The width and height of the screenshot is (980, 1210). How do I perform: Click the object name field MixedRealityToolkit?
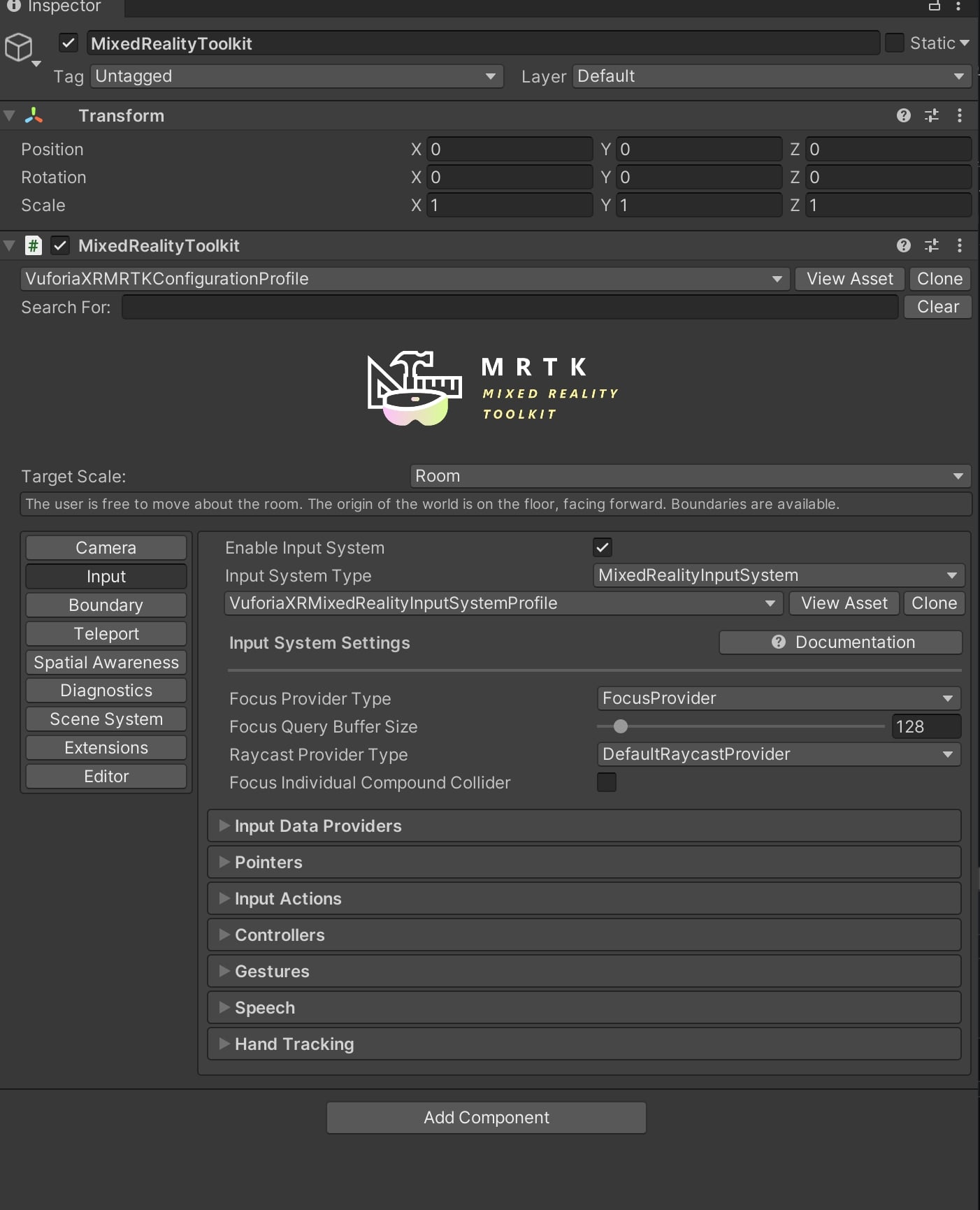point(483,43)
